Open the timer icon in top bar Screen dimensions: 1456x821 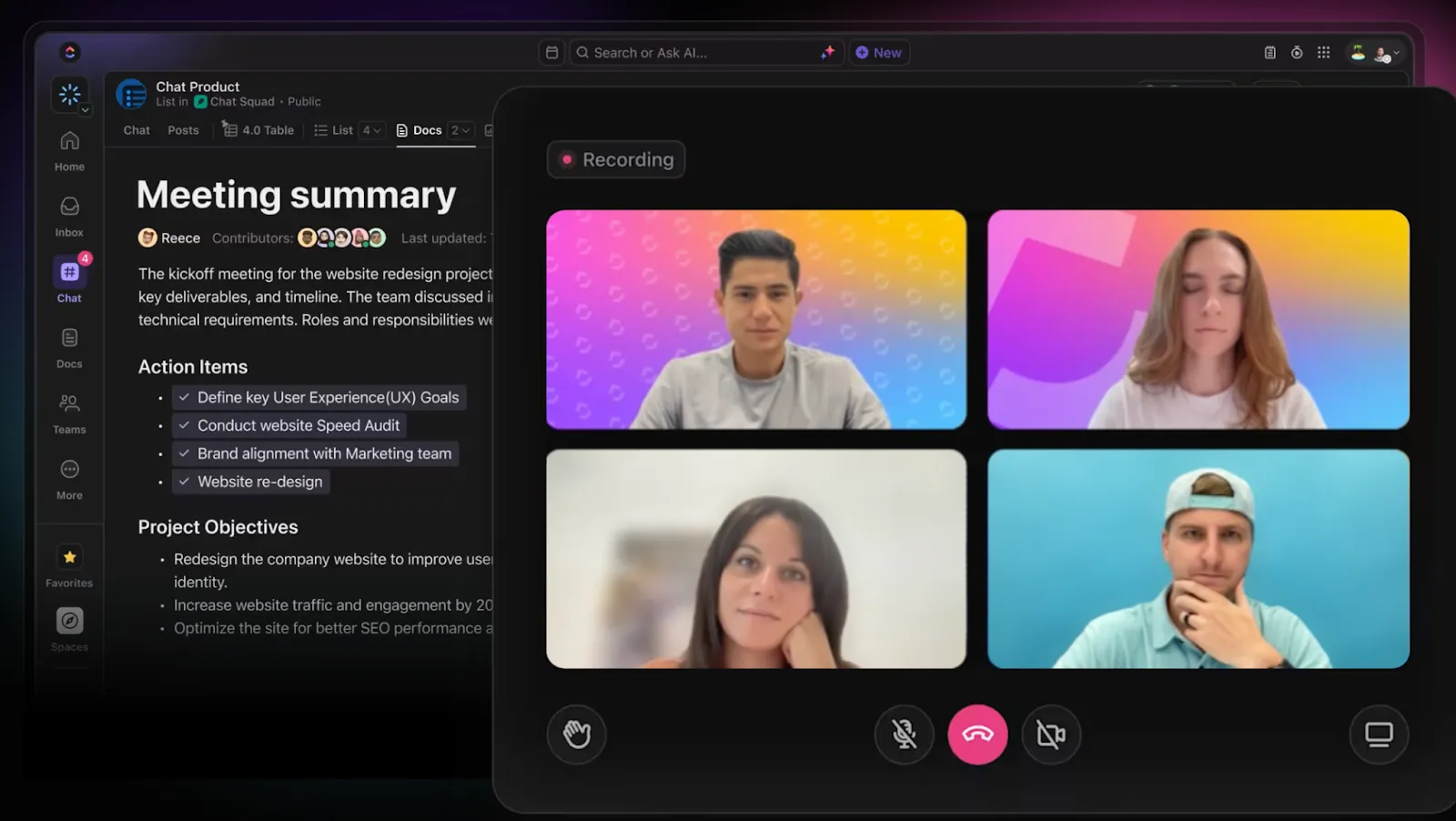pyautogui.click(x=1297, y=53)
